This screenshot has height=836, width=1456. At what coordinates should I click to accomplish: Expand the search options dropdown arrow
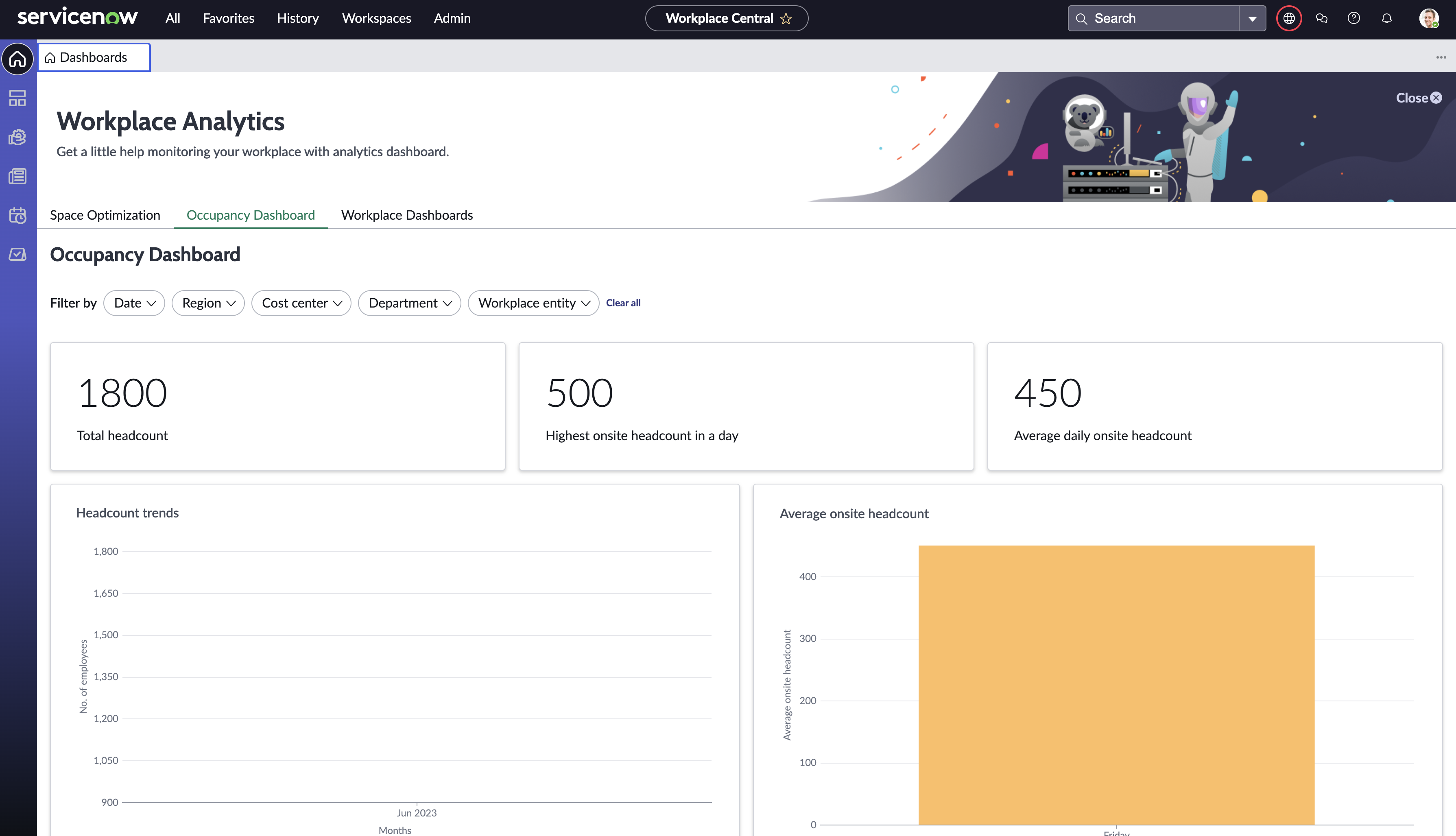1252,18
